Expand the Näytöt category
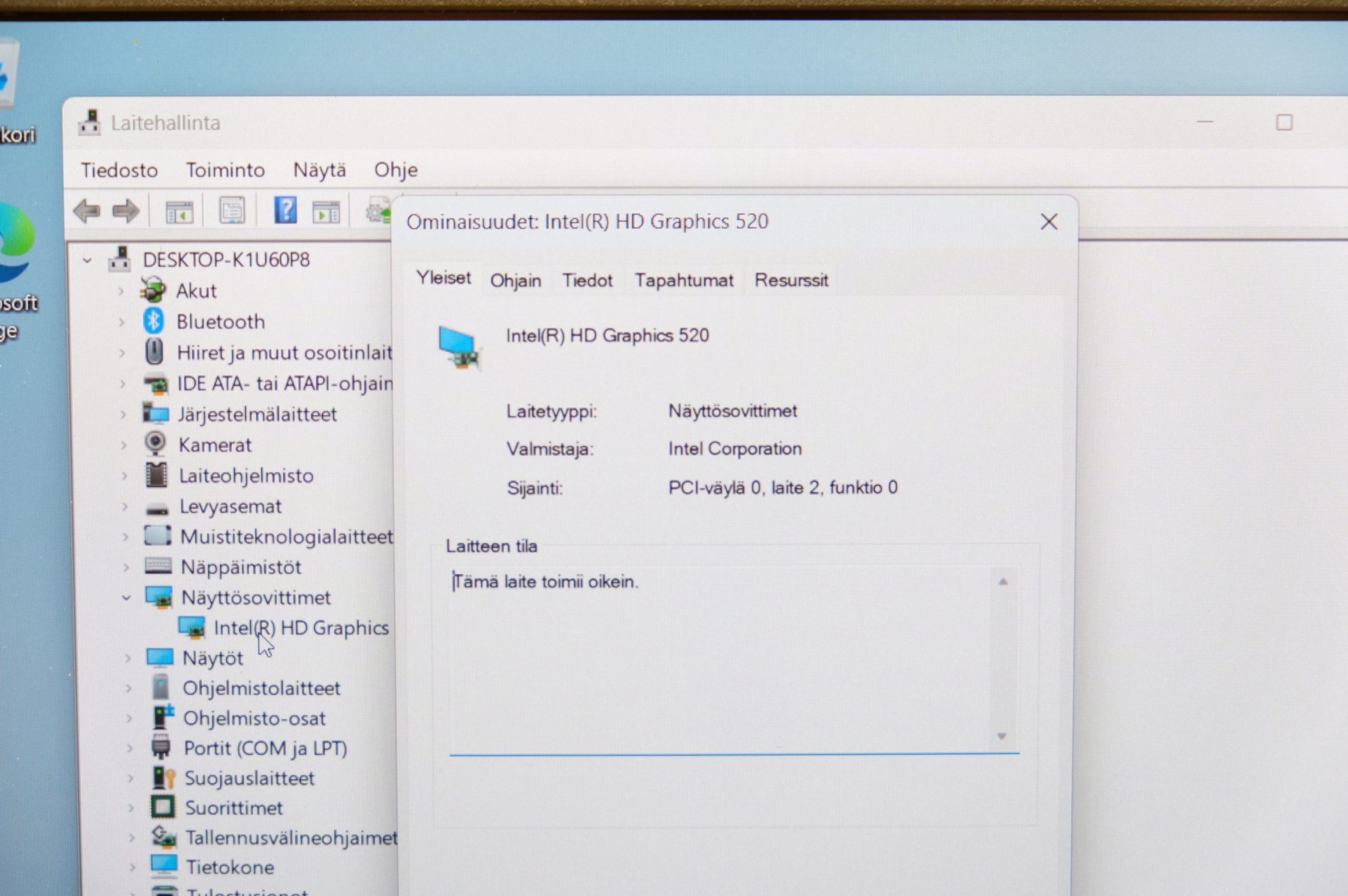 click(x=128, y=658)
